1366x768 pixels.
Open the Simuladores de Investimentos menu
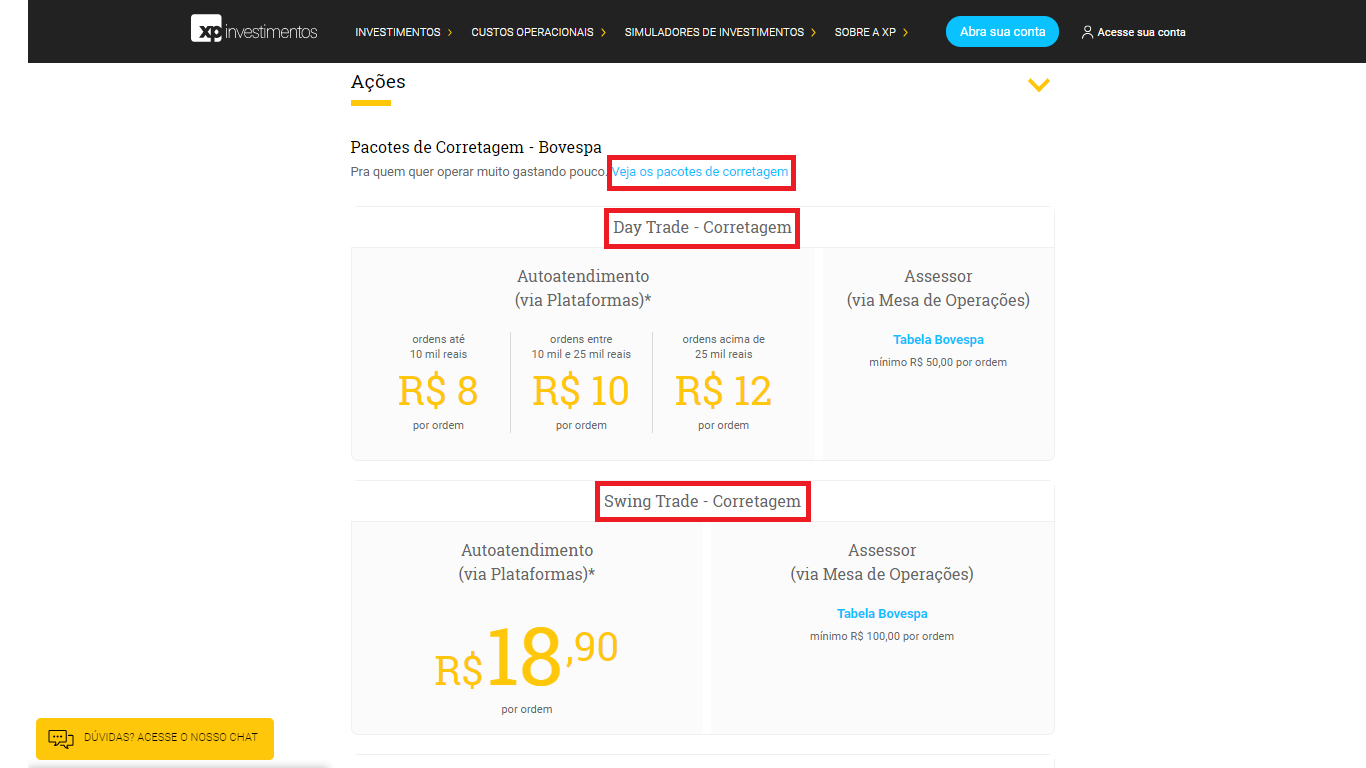click(714, 32)
